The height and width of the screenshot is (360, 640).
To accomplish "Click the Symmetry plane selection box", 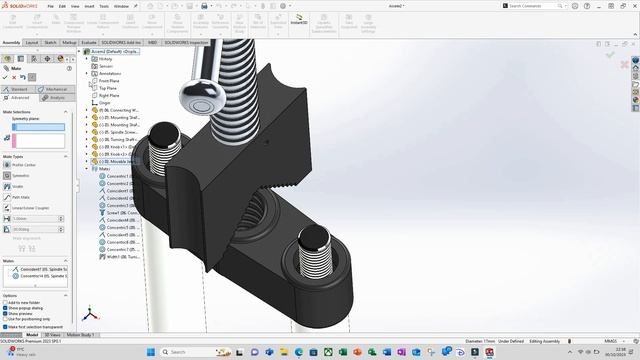I will (x=38, y=127).
